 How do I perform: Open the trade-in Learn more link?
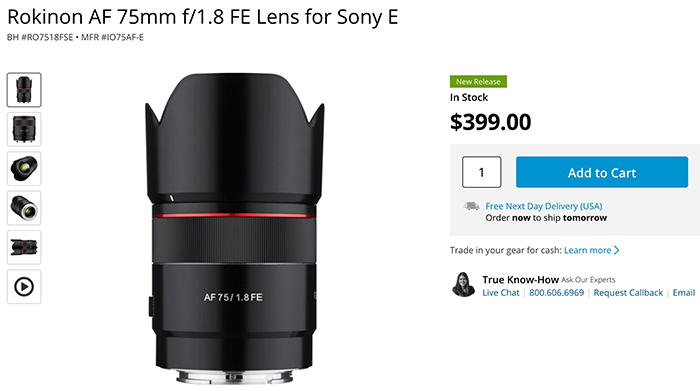click(x=588, y=250)
